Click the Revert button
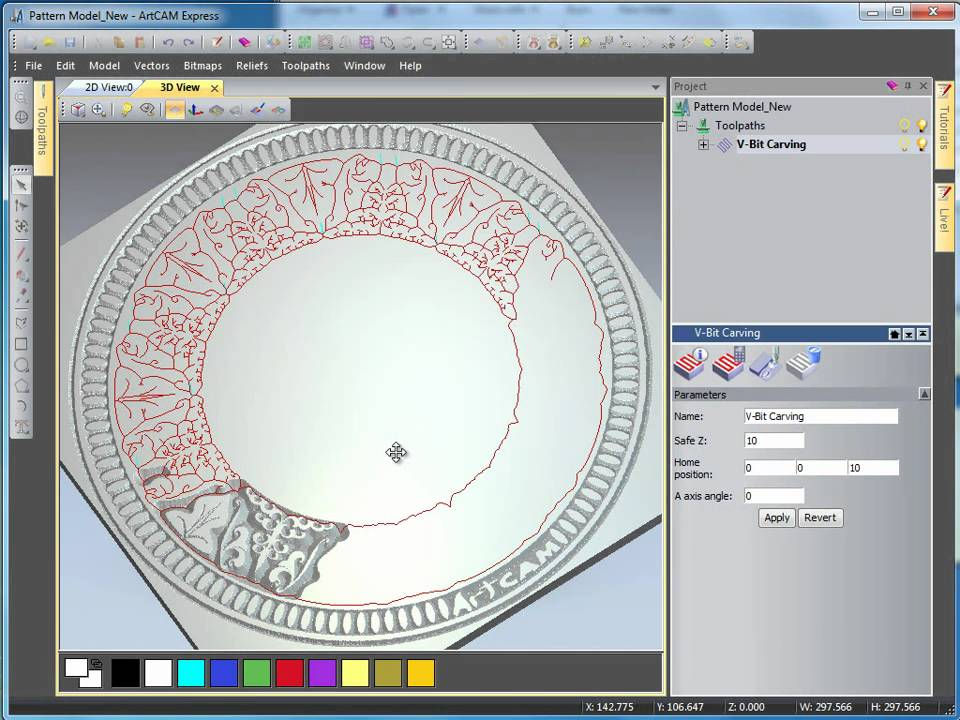The height and width of the screenshot is (720, 960). 820,518
